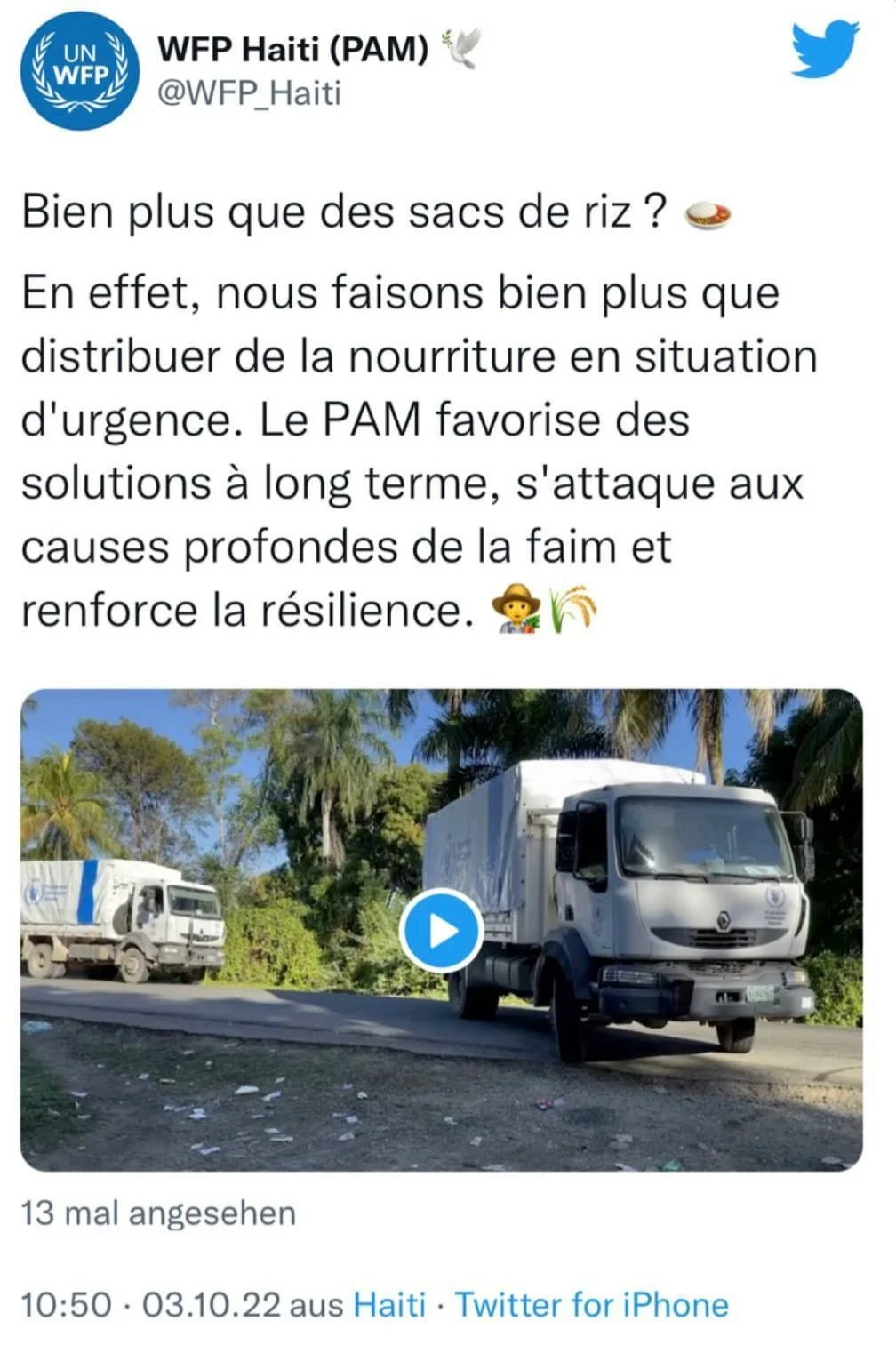Viewport: 896px width, 1345px height.
Task: Click the 13 mal angesehen view count
Action: [158, 1213]
